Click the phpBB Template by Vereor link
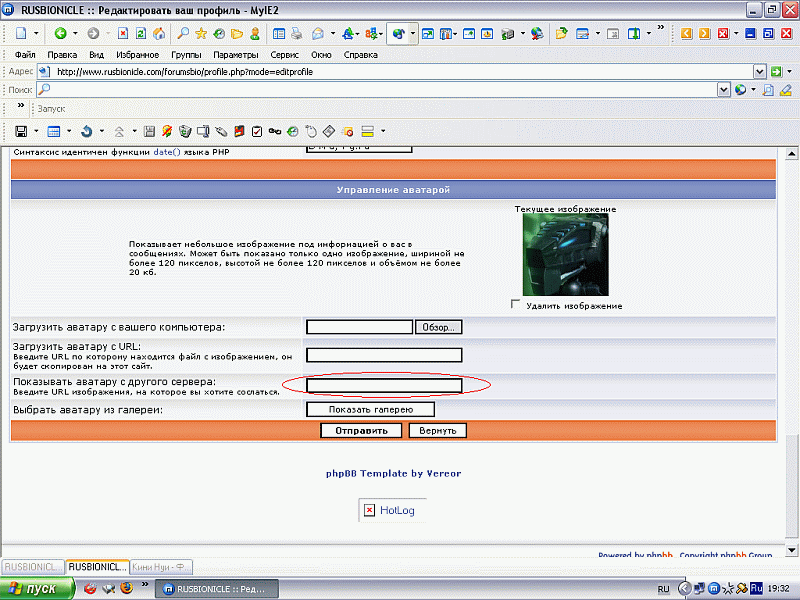The width and height of the screenshot is (800, 600). coord(393,473)
